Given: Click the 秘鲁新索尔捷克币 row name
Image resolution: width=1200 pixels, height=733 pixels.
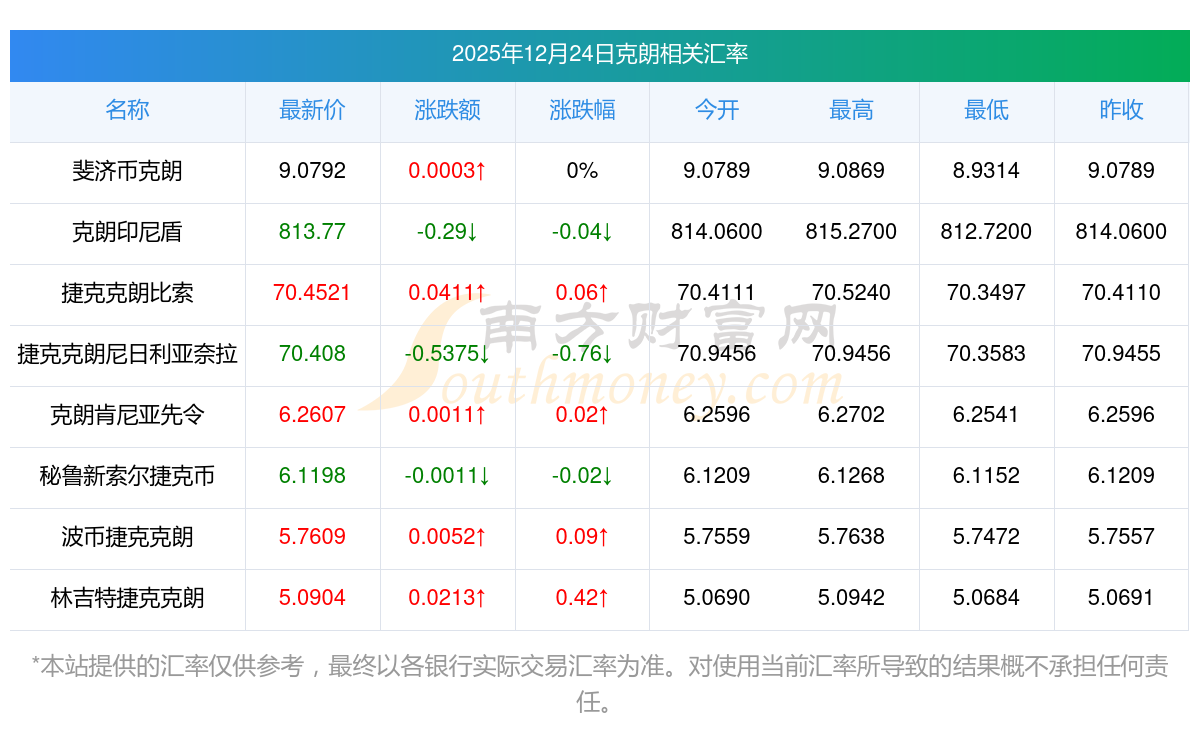Looking at the screenshot, I should 127,476.
